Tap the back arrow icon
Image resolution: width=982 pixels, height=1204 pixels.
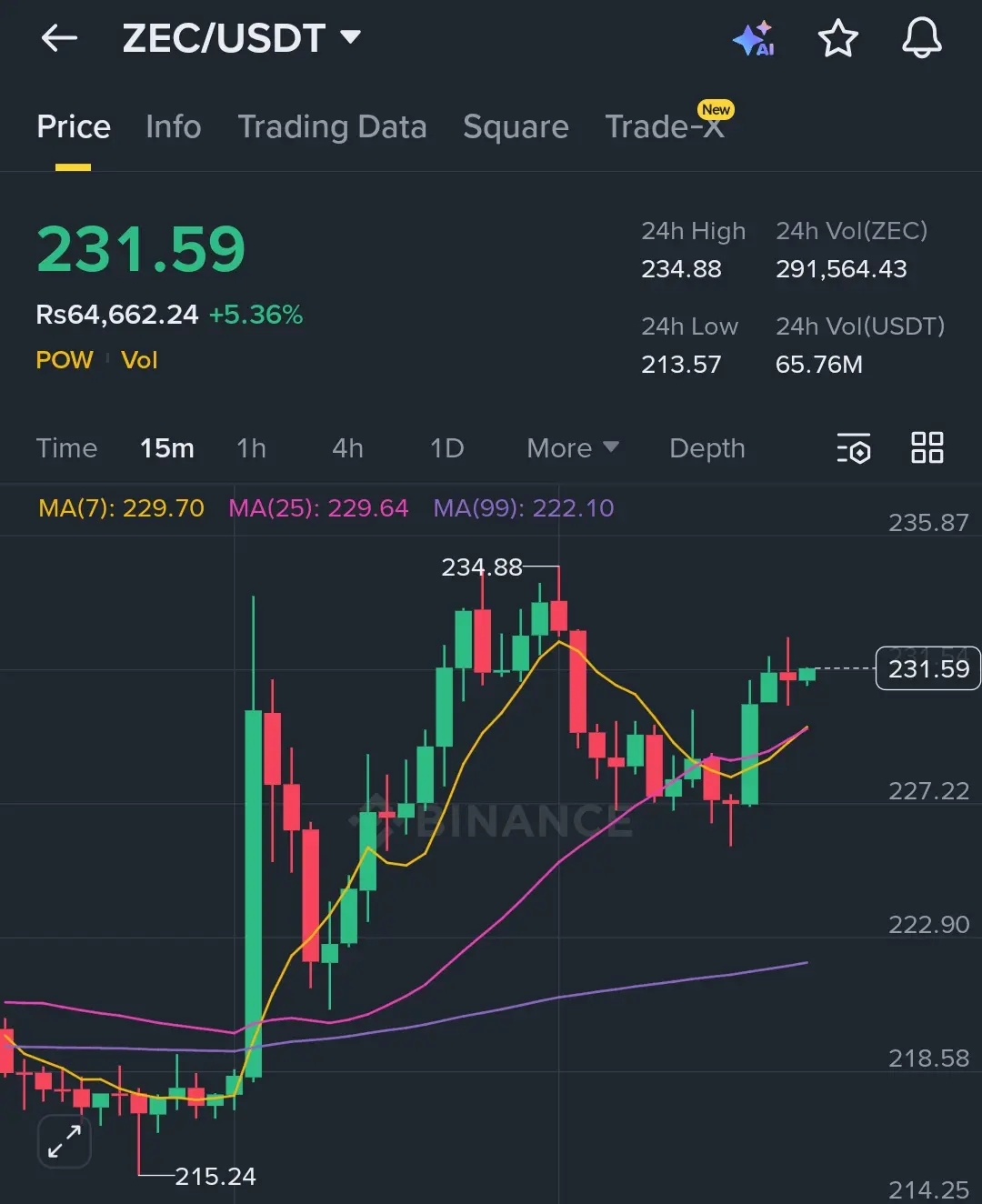pos(60,38)
